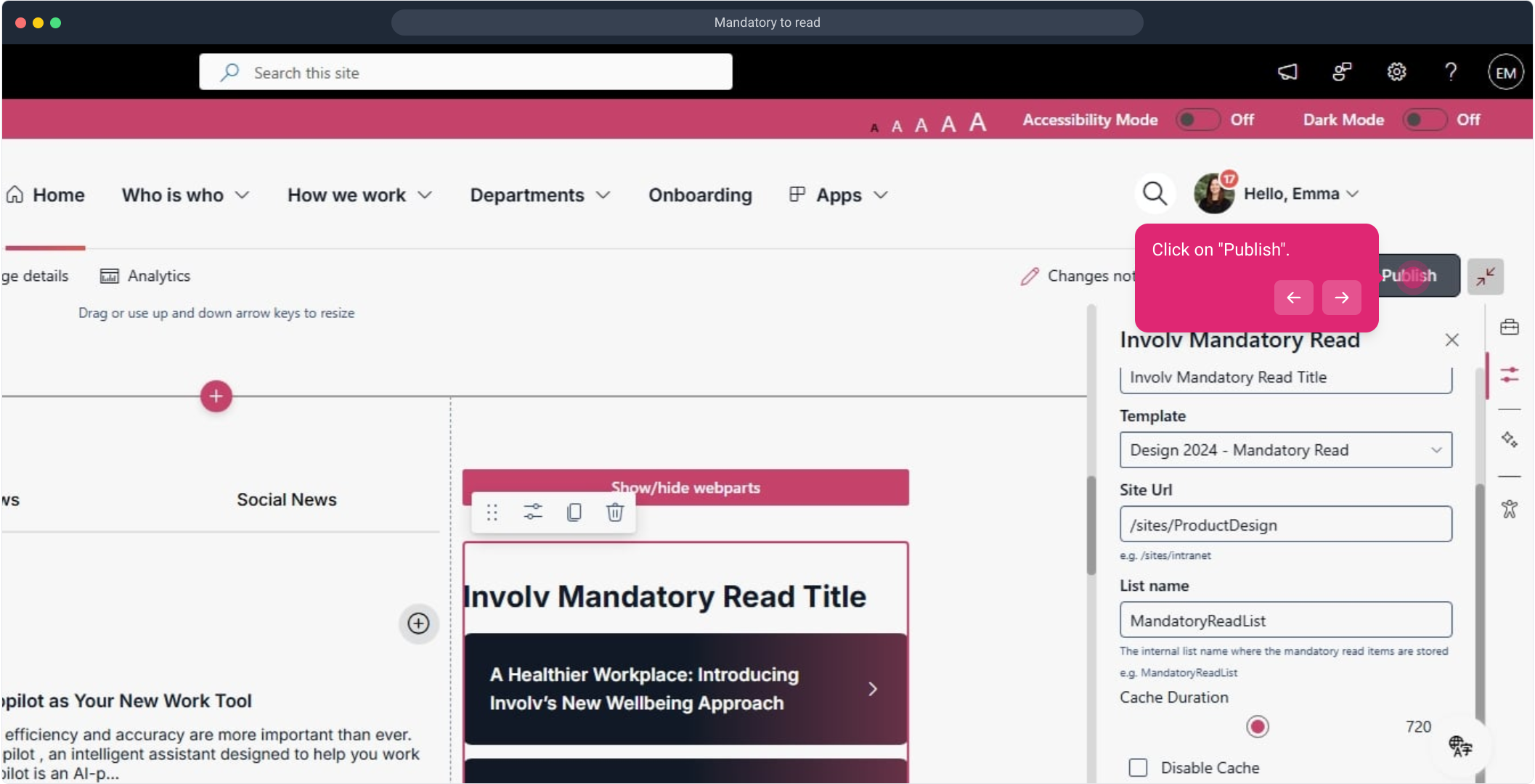
Task: Open the Analytics tab
Action: tap(145, 276)
